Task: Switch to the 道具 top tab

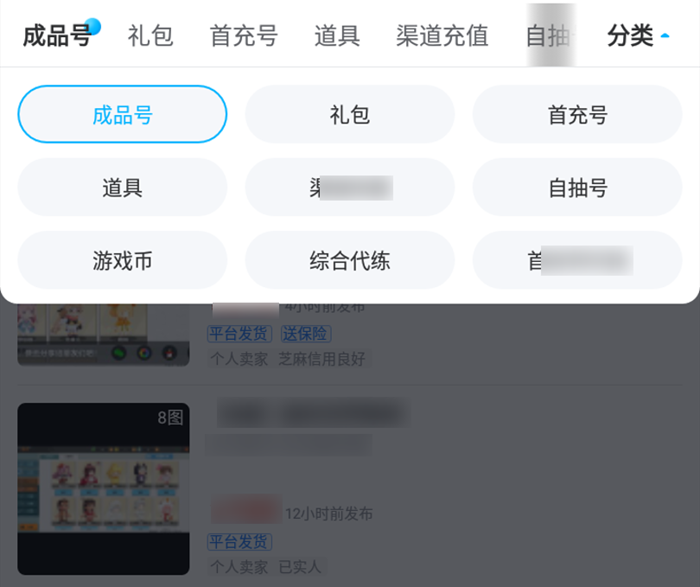Action: click(337, 36)
